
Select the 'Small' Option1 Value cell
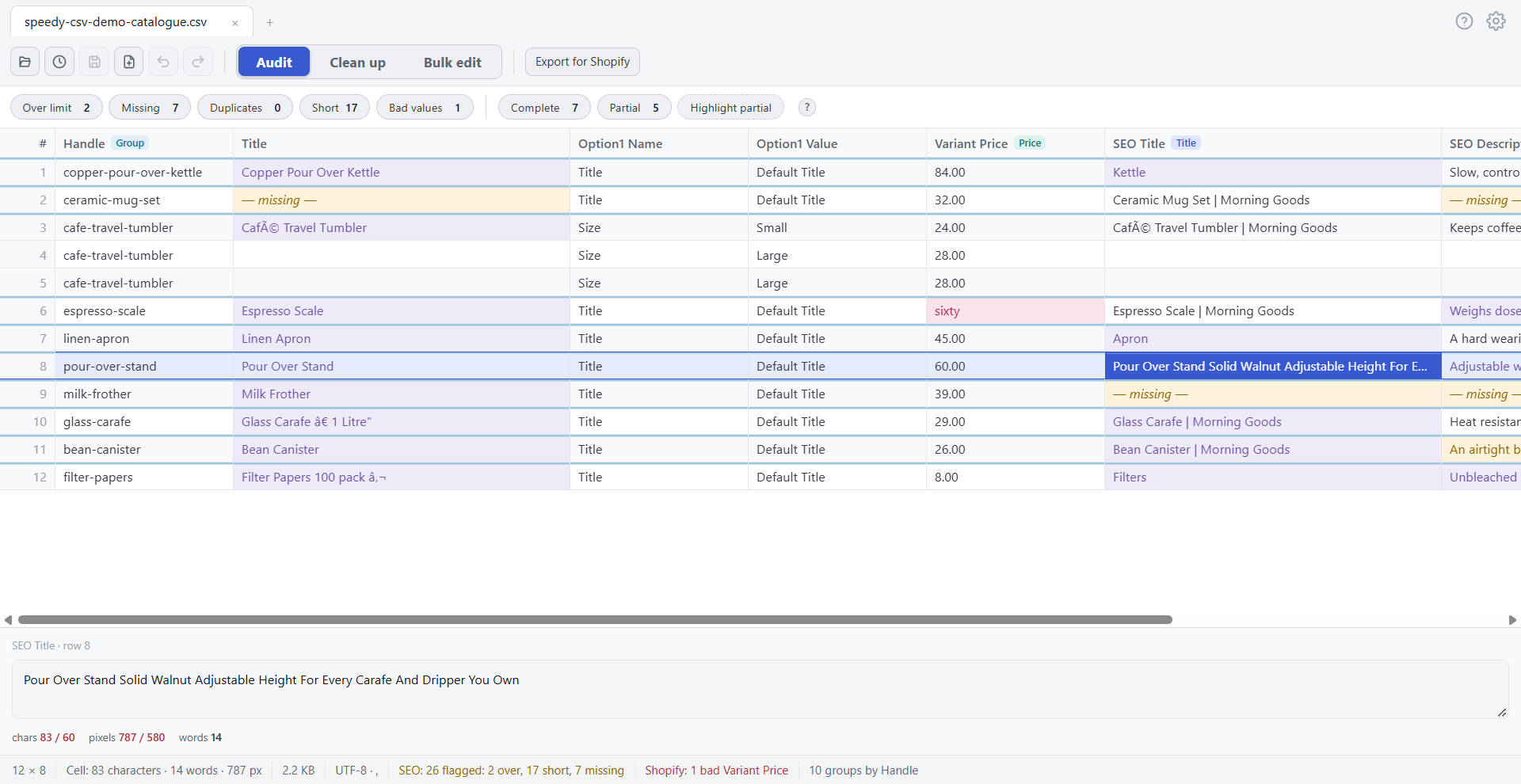[837, 228]
